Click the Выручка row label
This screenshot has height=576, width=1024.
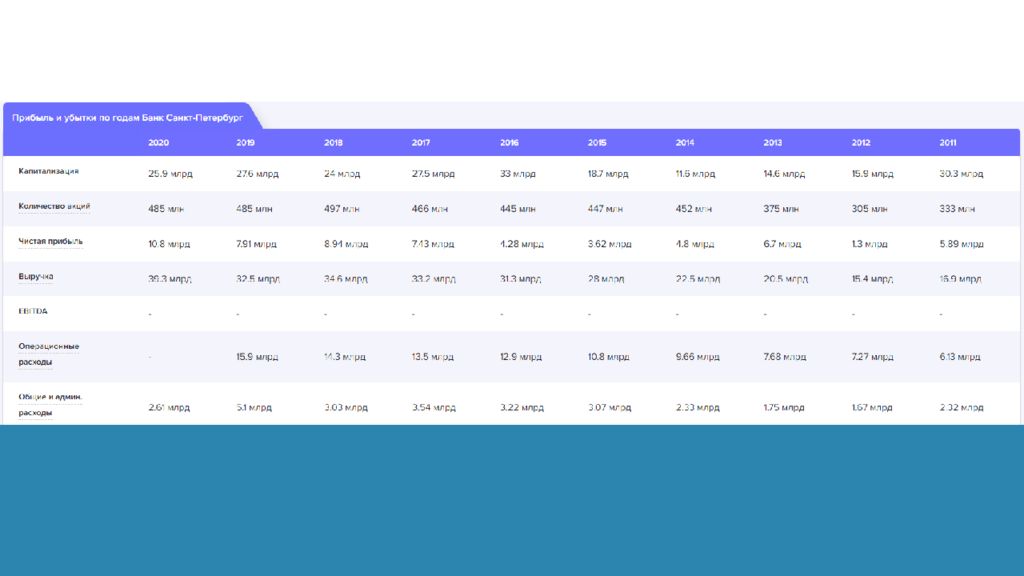click(36, 277)
